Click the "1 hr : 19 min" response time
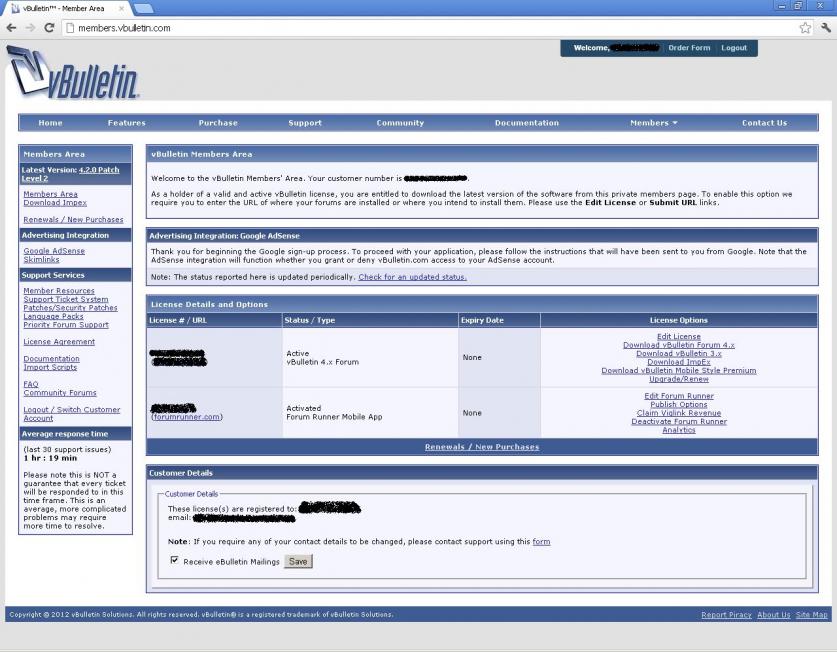837x652 pixels. pos(50,458)
